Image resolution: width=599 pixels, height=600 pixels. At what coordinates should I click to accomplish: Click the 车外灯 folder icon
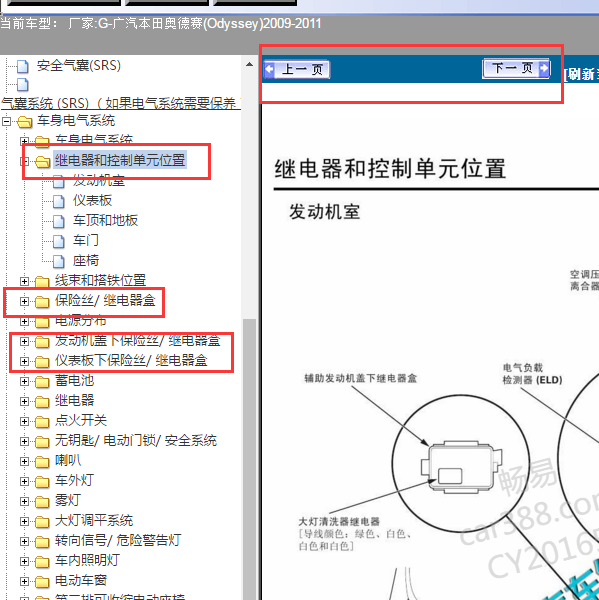[42, 481]
